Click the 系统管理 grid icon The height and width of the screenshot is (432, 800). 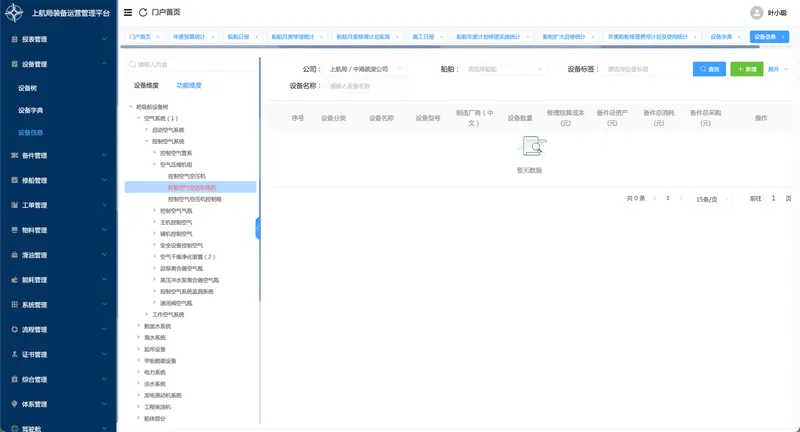(x=15, y=304)
